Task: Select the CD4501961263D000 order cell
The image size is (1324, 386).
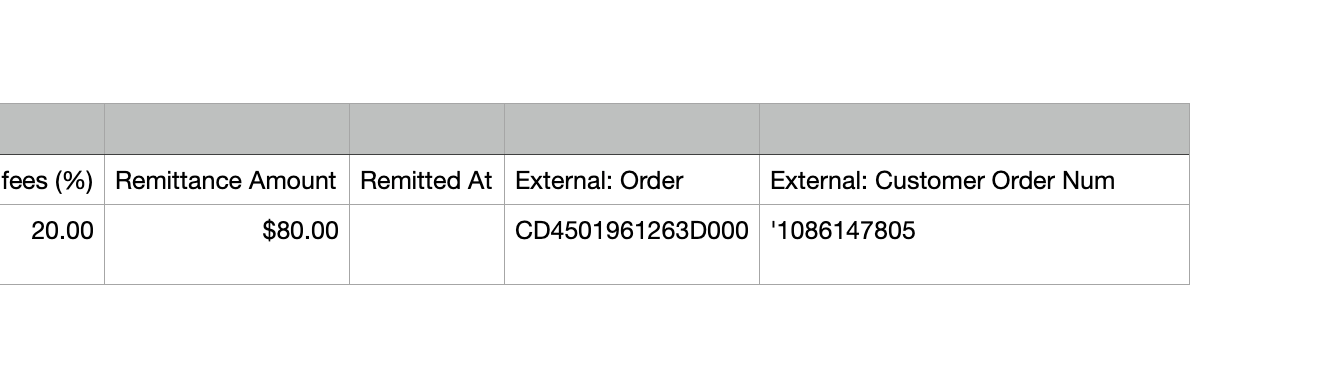Action: [632, 245]
